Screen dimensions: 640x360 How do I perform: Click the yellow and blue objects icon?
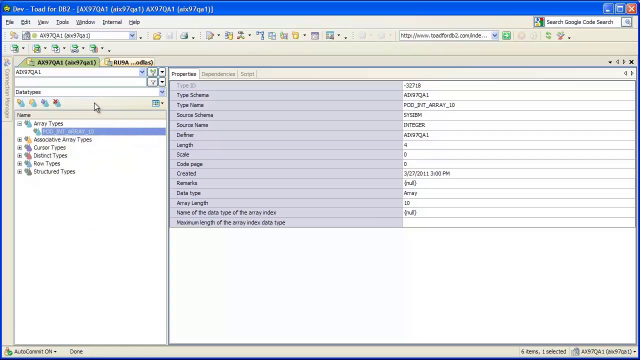click(284, 36)
